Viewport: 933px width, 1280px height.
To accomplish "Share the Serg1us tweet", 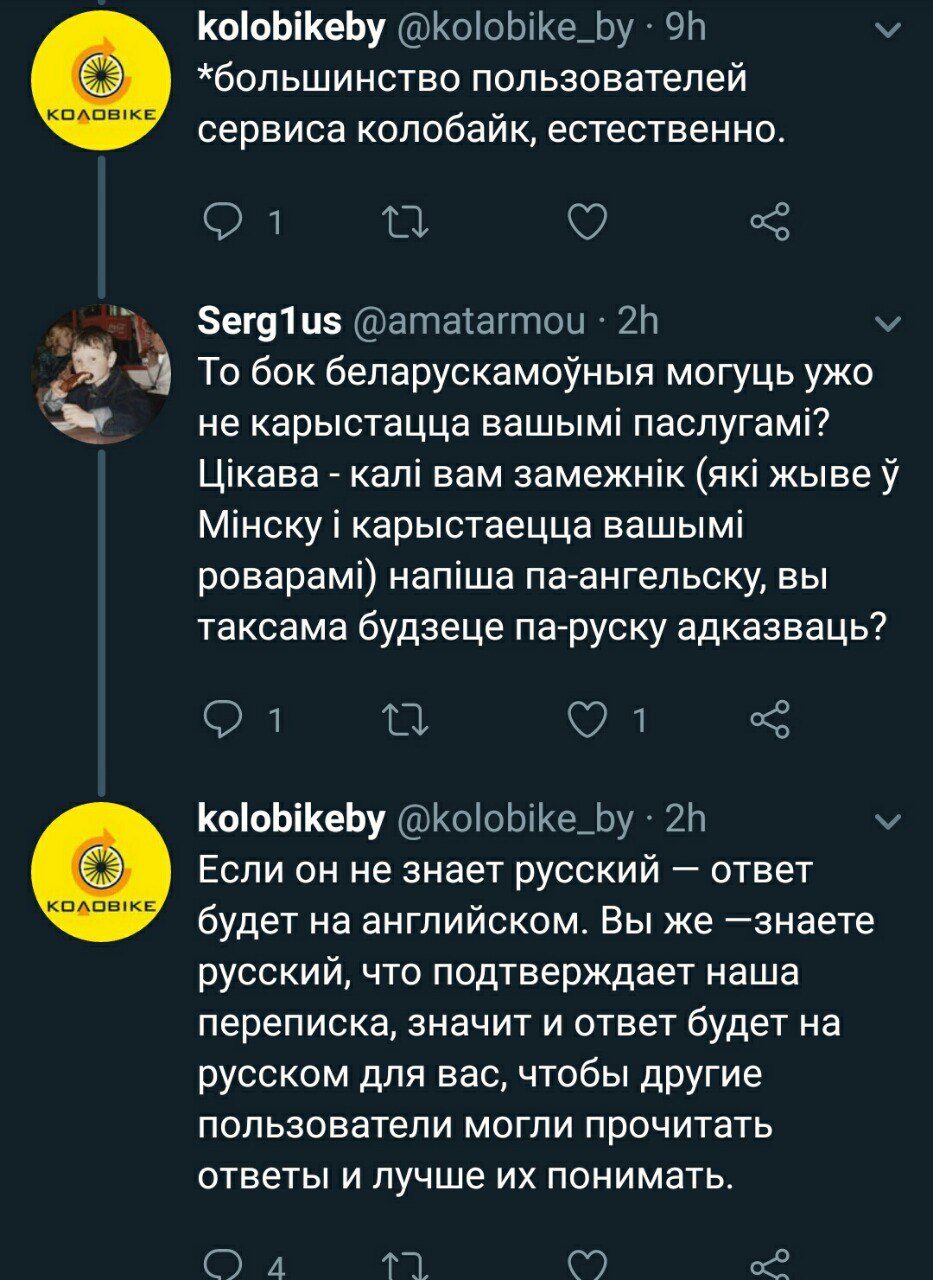I will click(771, 720).
